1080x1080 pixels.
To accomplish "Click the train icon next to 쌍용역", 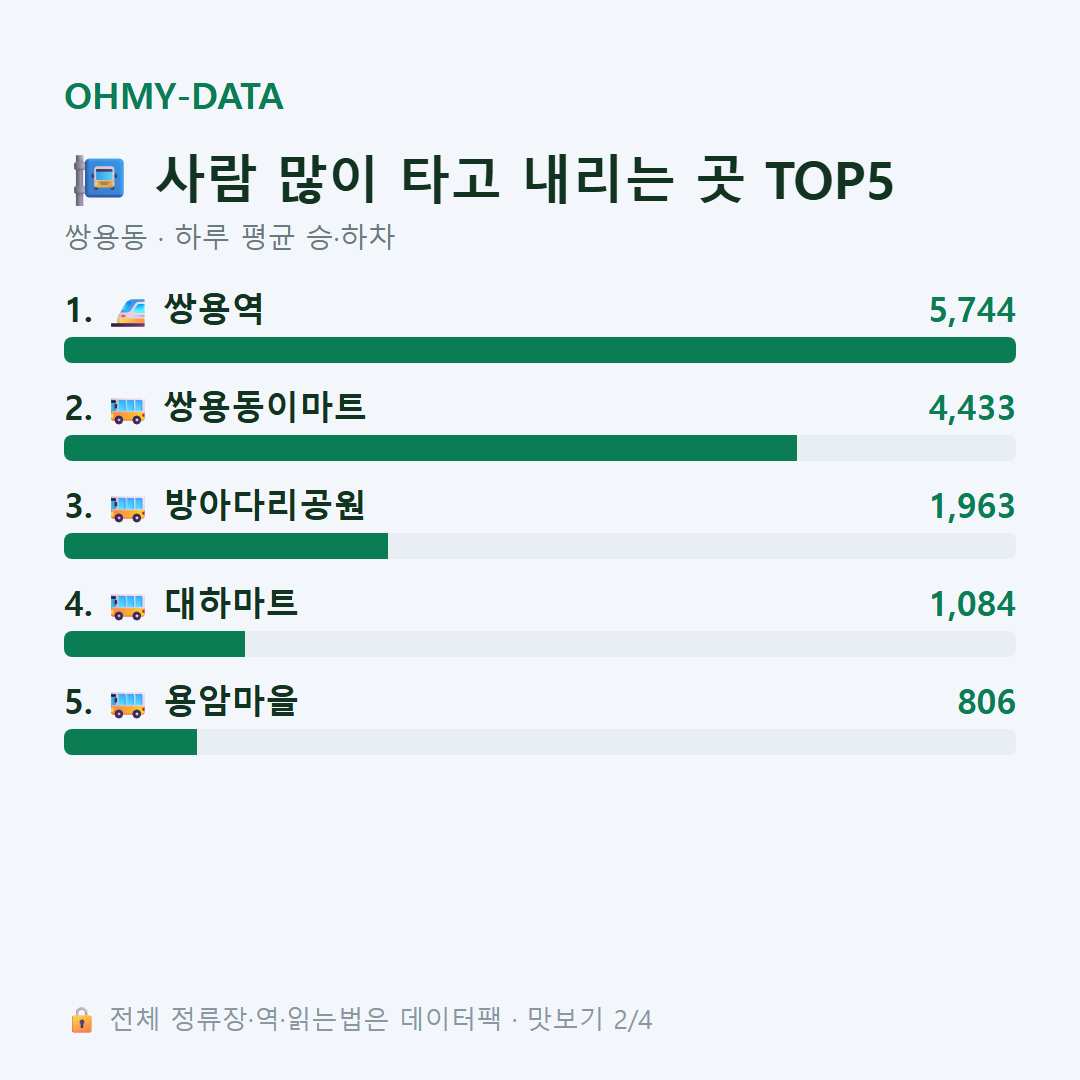I will pos(128,311).
